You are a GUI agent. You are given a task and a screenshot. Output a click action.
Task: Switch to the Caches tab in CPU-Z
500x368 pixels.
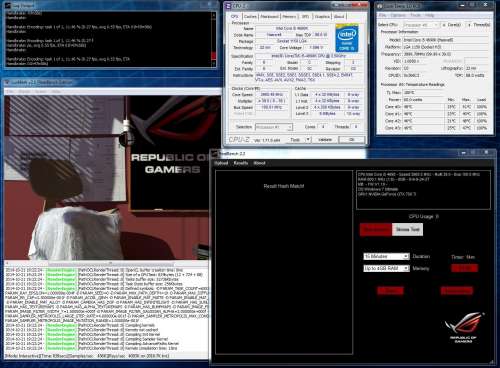[250, 16]
